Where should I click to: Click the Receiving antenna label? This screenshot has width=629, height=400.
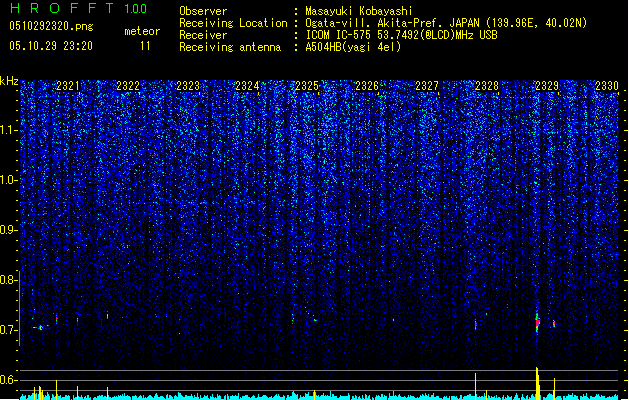pos(230,47)
